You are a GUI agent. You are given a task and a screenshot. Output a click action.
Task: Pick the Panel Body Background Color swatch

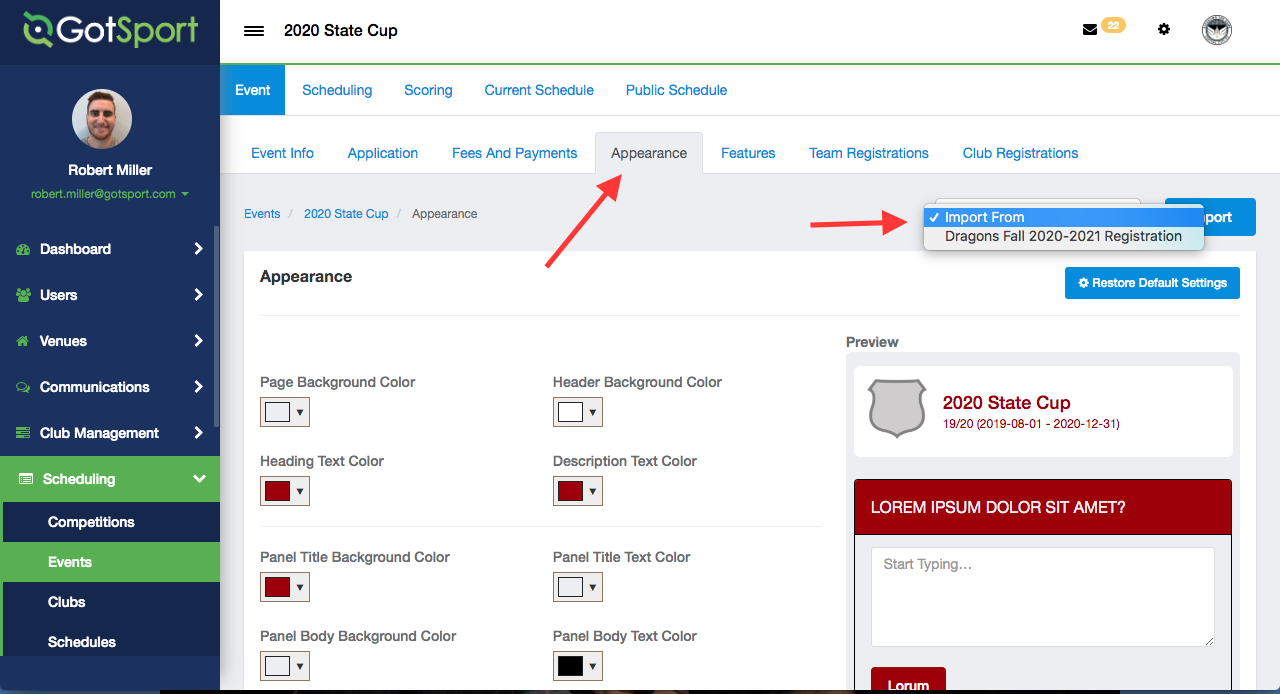tap(285, 666)
